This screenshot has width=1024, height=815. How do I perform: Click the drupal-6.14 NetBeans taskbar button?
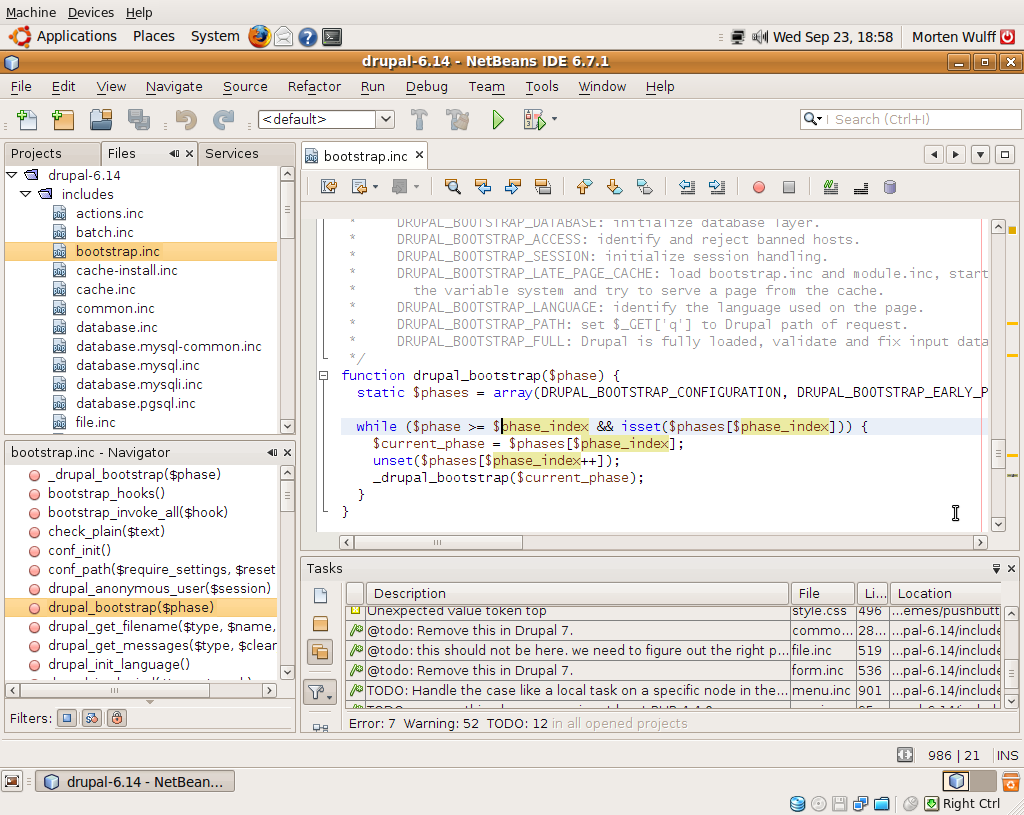(x=135, y=782)
